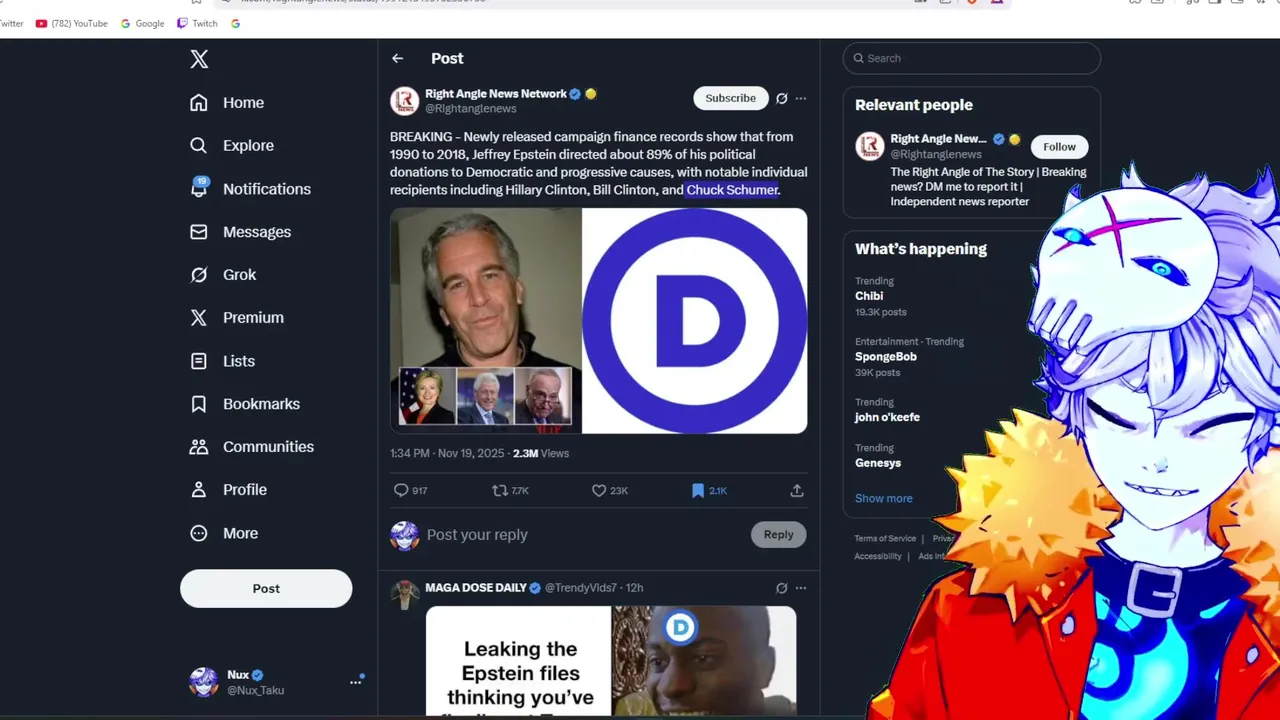Open three-dot menu on main post
1280x720 pixels.
point(801,98)
